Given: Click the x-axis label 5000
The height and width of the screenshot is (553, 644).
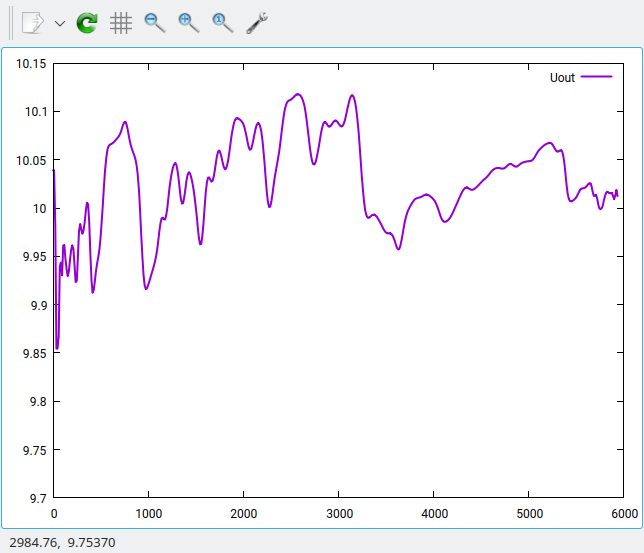Looking at the screenshot, I should (529, 514).
